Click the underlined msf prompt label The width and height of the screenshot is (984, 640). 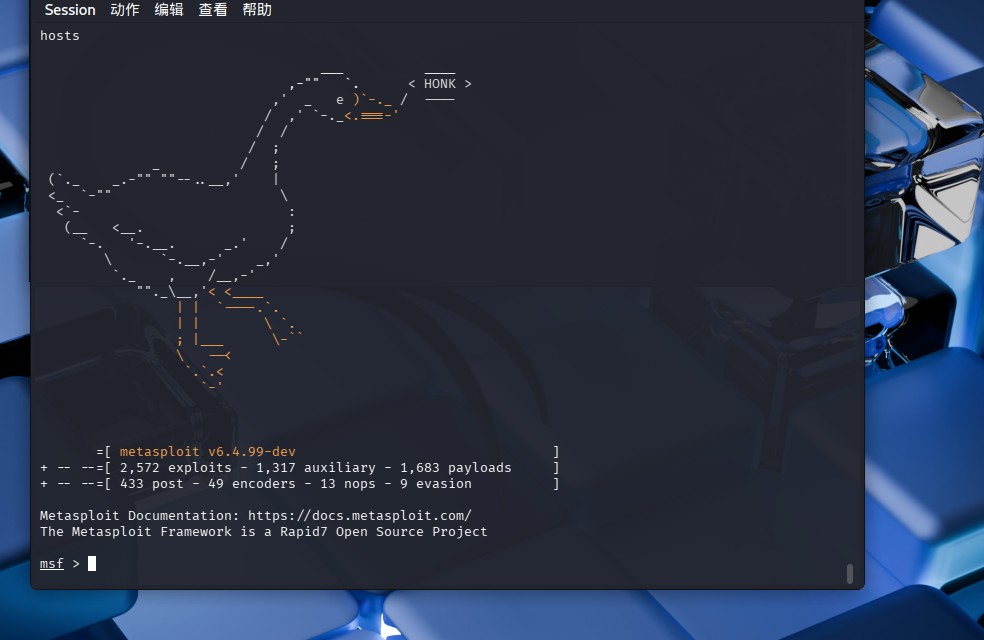coord(51,563)
